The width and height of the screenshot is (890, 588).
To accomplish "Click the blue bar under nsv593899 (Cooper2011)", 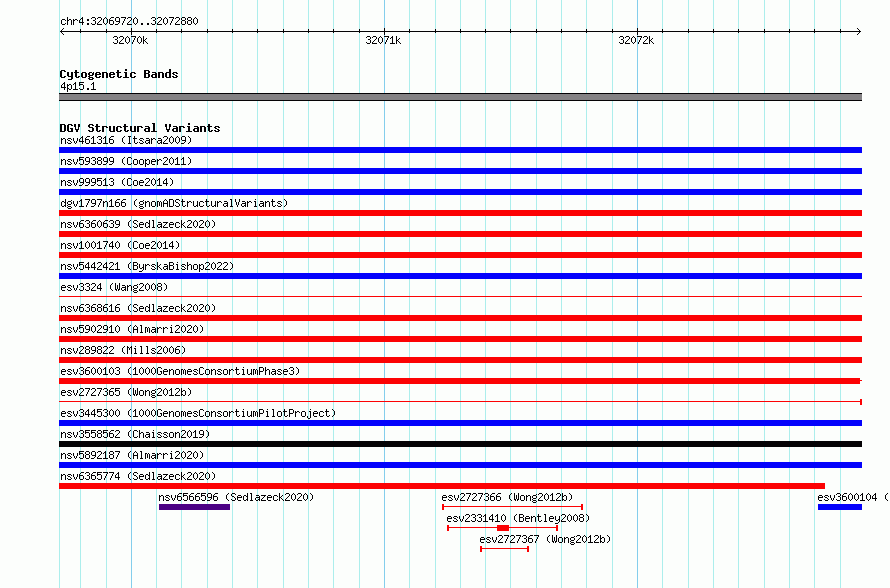I will coord(460,171).
